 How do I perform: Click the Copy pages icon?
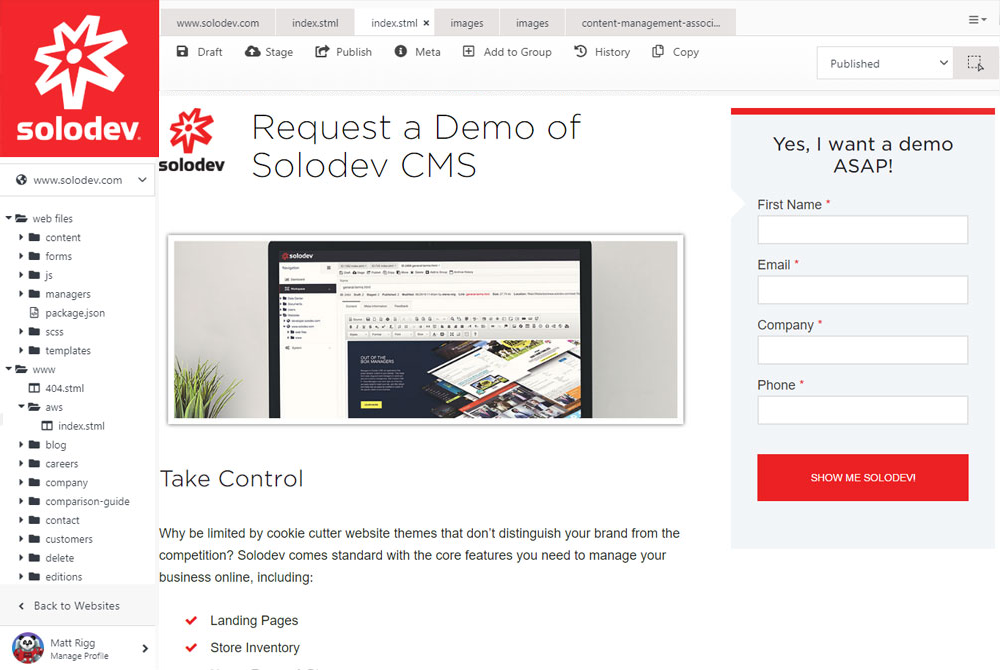(x=658, y=51)
